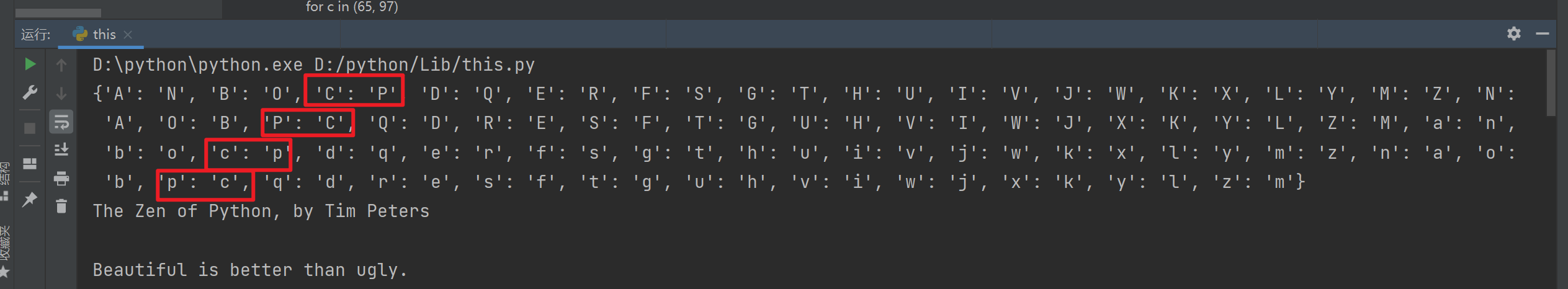Clear all console output trash icon
Image resolution: width=1568 pixels, height=289 pixels.
[61, 206]
